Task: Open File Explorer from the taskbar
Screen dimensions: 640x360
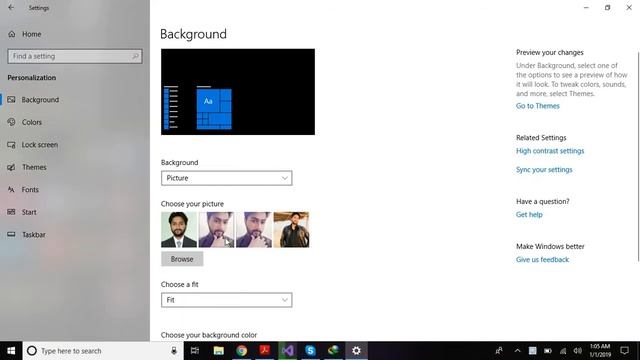Action: pyautogui.click(x=219, y=351)
